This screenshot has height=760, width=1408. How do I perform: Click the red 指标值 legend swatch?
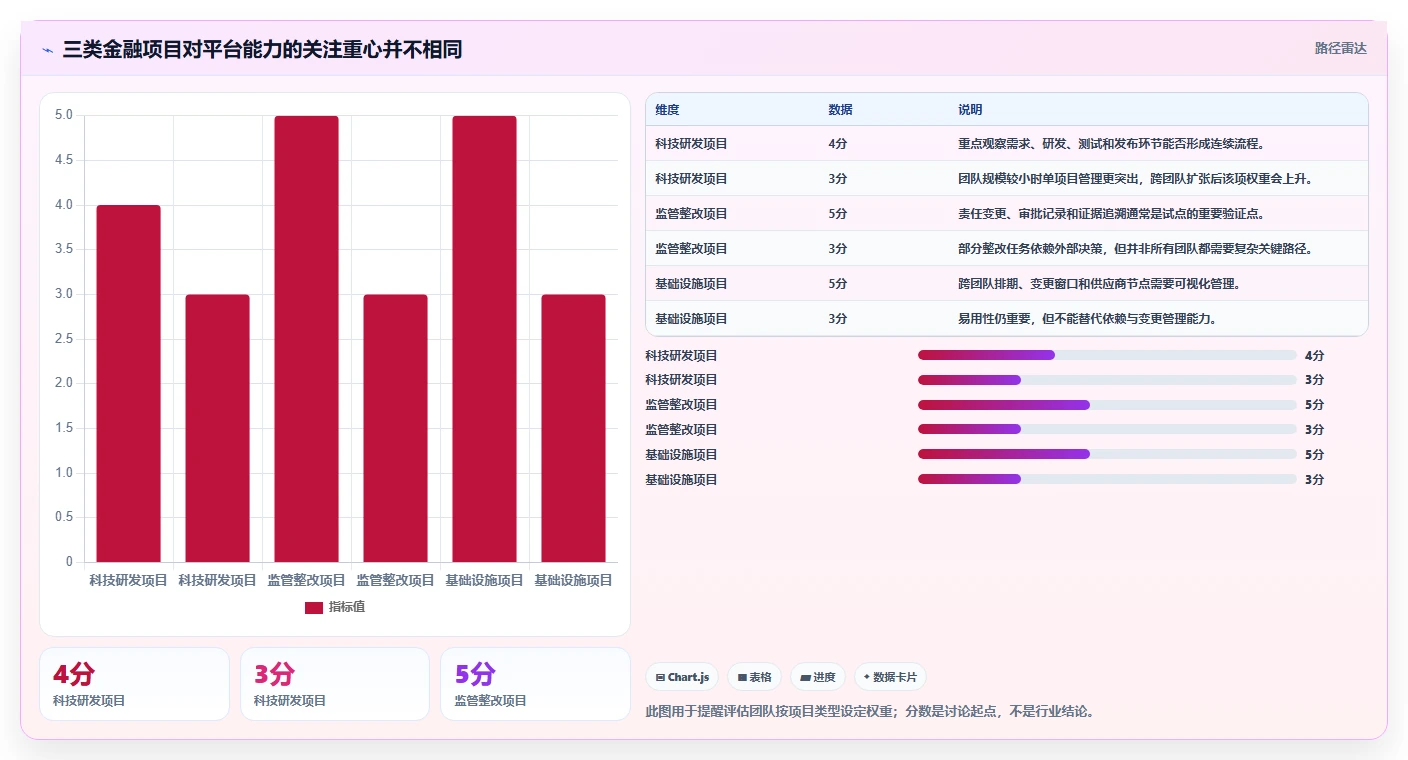click(314, 607)
